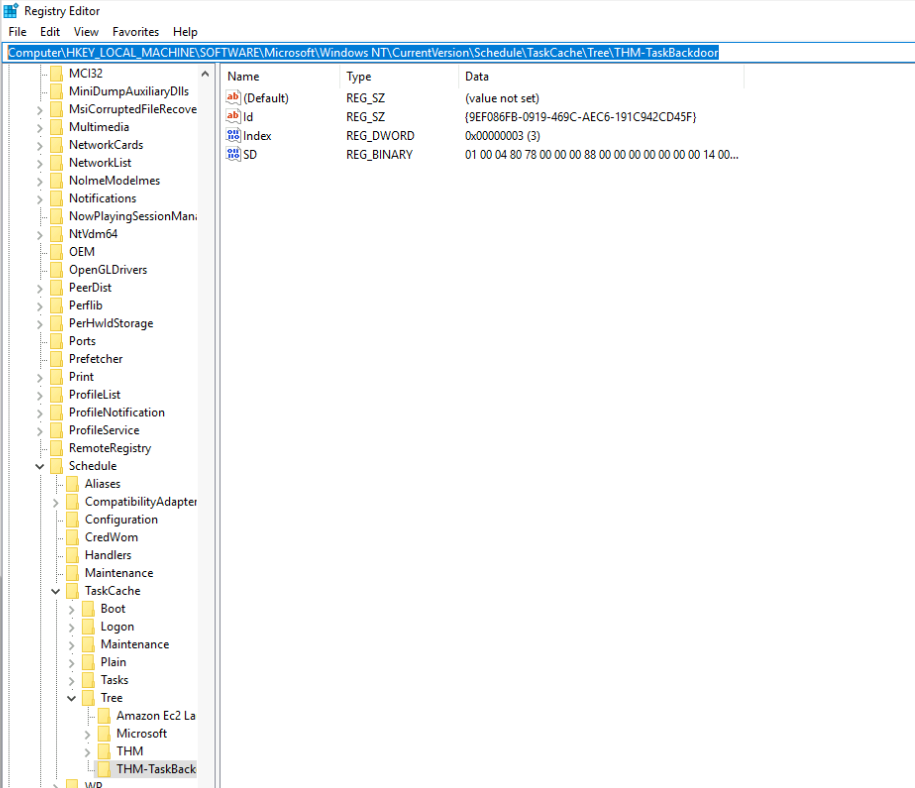Viewport: 915px width, 788px height.
Task: Select the OpenGLDrivers key
Action: (x=108, y=270)
